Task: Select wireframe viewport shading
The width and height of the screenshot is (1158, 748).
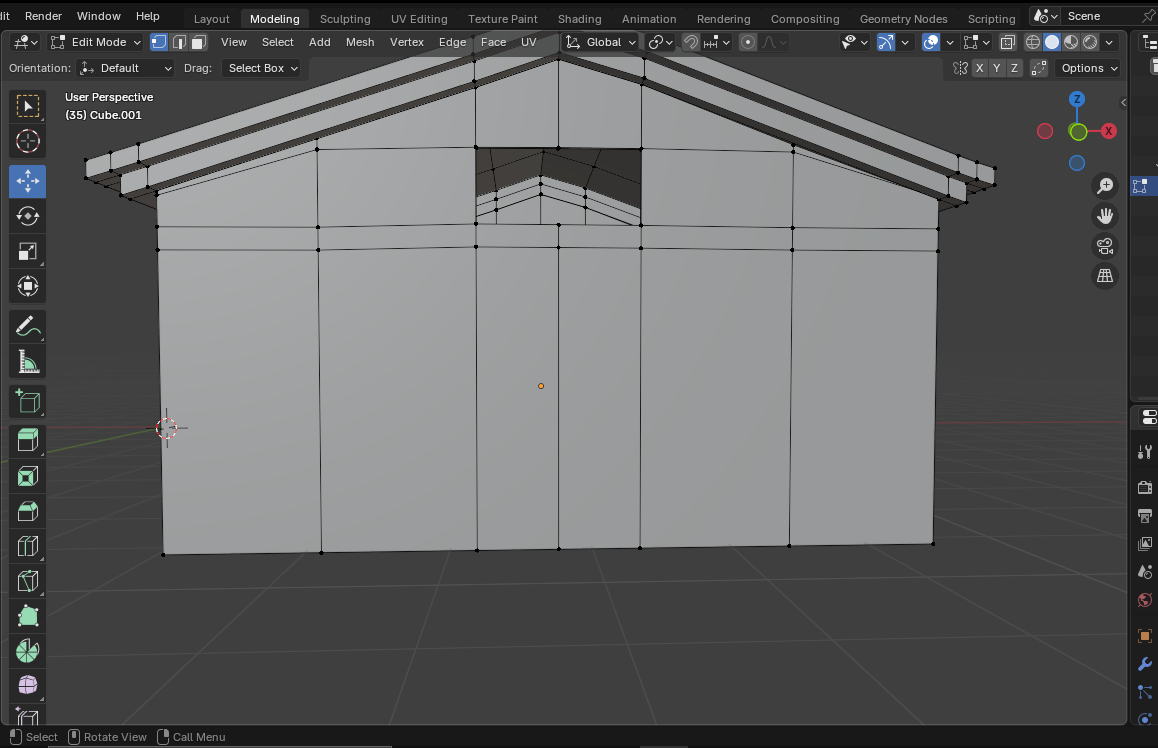Action: pos(1032,42)
